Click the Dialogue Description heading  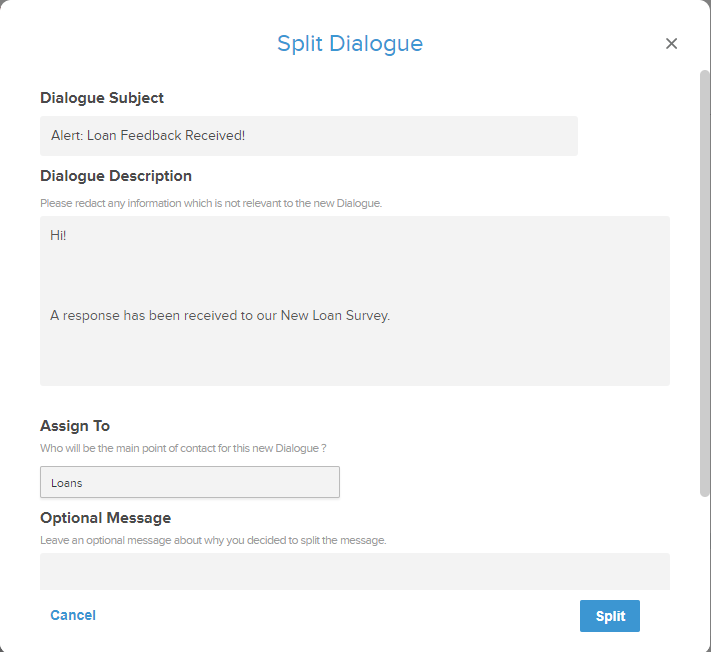point(116,176)
